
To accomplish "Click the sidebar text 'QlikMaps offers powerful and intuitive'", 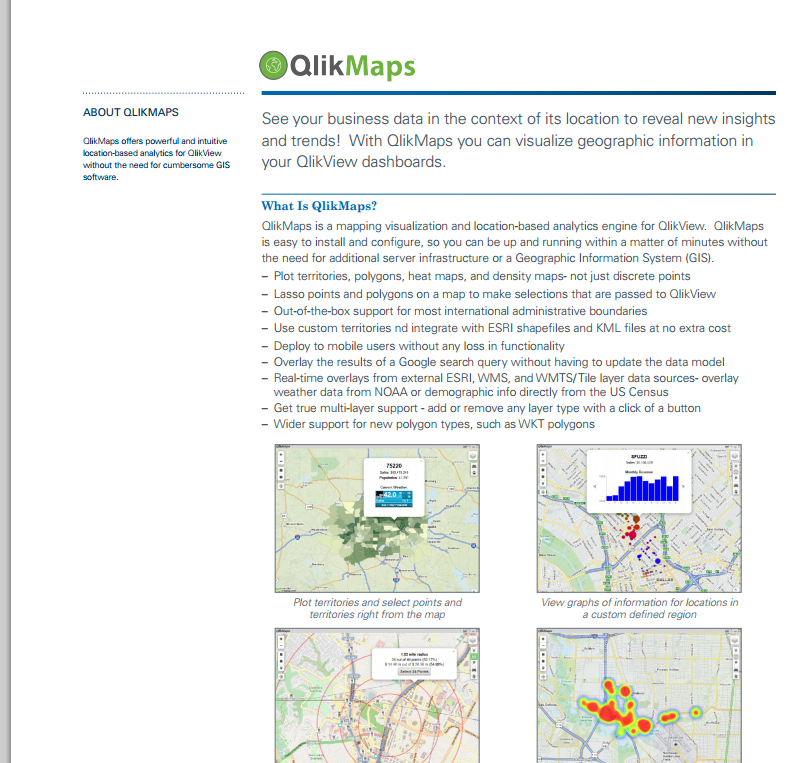I will pyautogui.click(x=155, y=141).
